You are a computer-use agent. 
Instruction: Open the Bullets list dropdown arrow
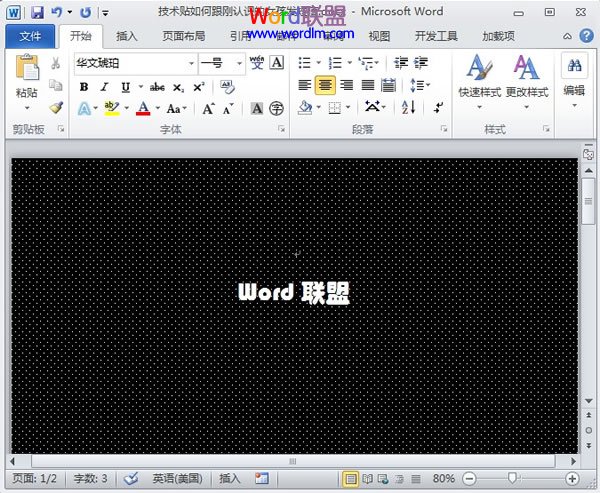click(318, 62)
